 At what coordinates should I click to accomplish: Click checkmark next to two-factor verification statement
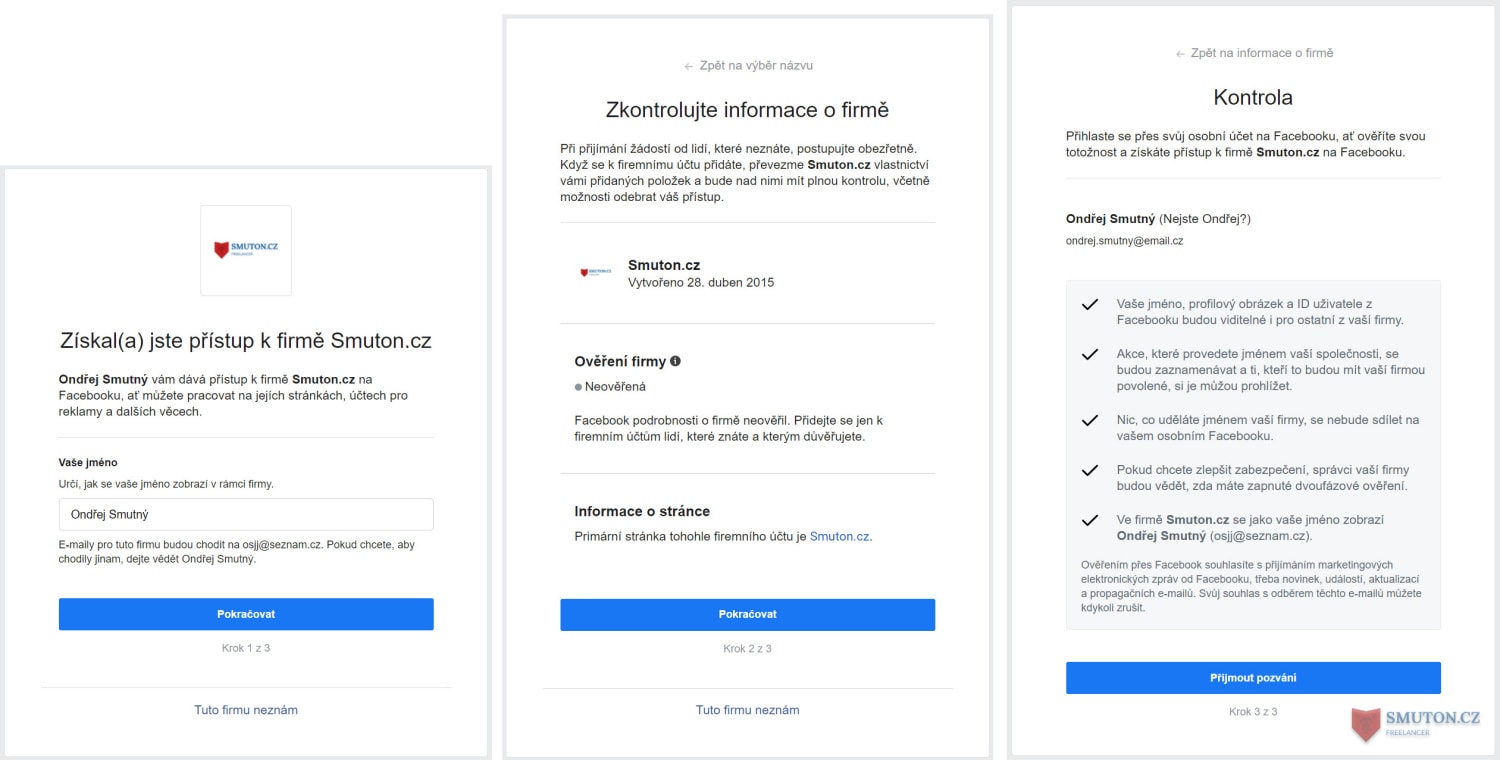point(1090,470)
